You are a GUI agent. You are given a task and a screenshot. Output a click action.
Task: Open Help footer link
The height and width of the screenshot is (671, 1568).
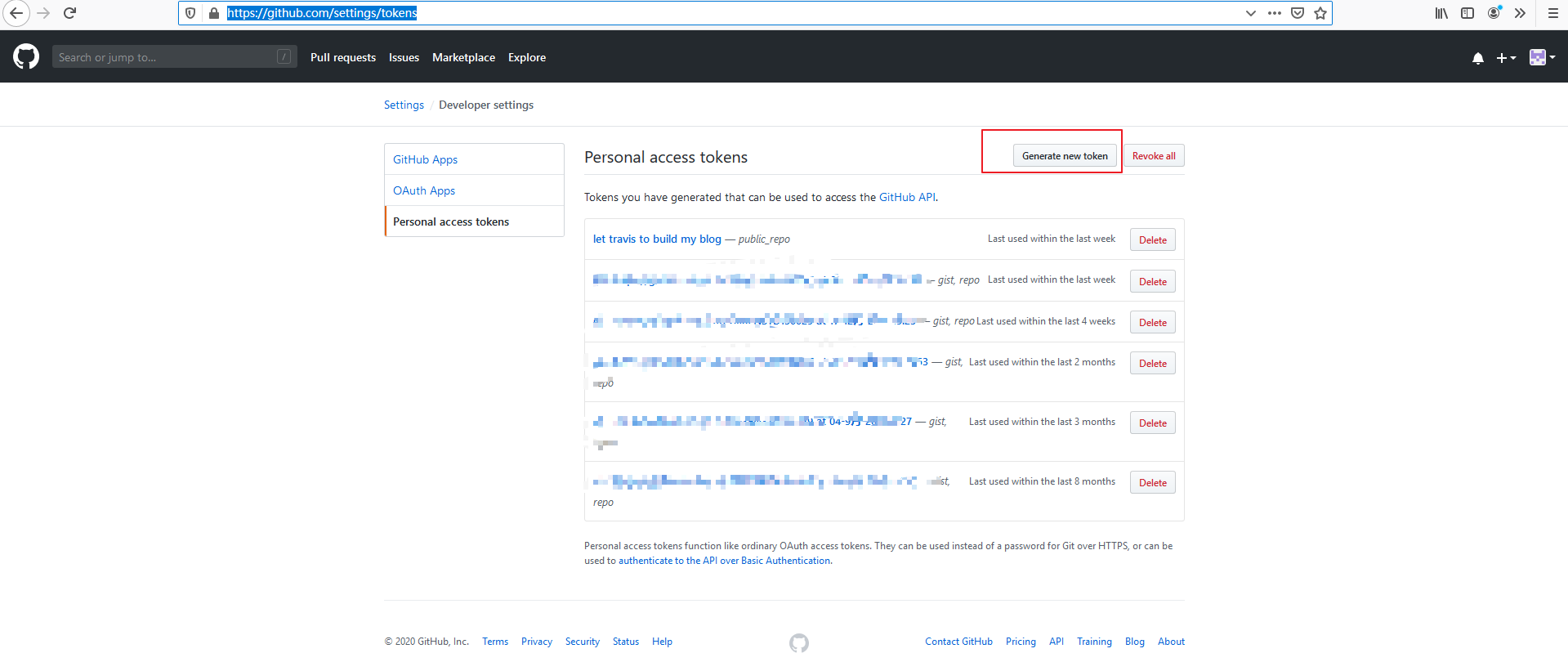pos(662,642)
